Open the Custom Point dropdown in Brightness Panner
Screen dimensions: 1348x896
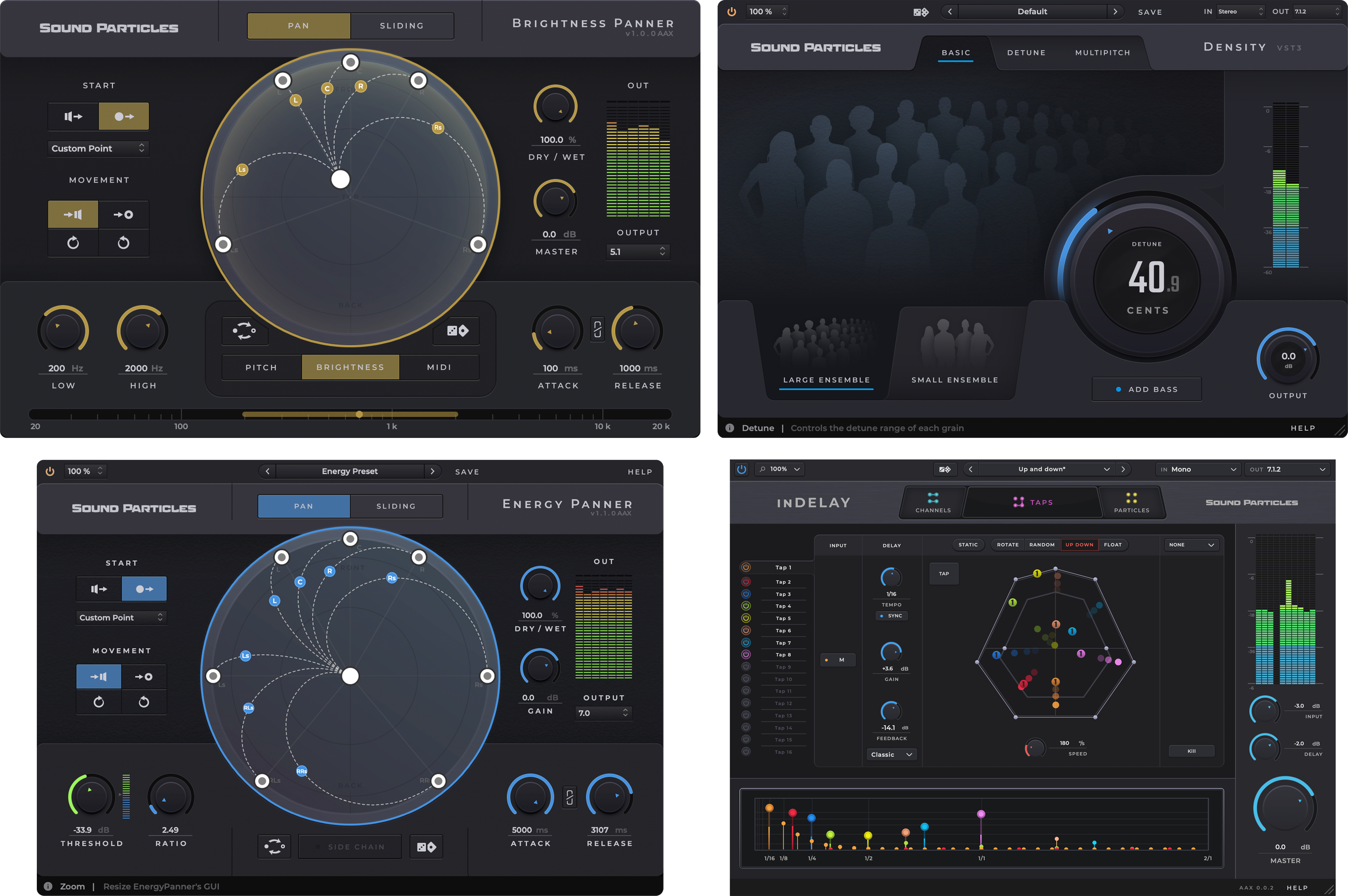[x=98, y=148]
